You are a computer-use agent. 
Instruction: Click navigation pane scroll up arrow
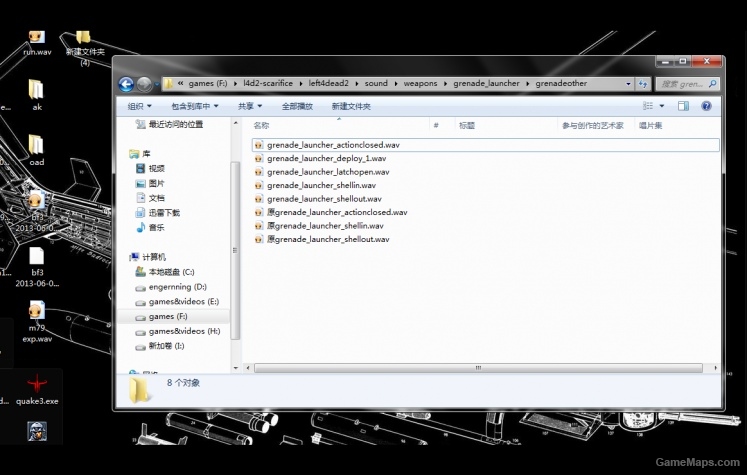click(235, 123)
